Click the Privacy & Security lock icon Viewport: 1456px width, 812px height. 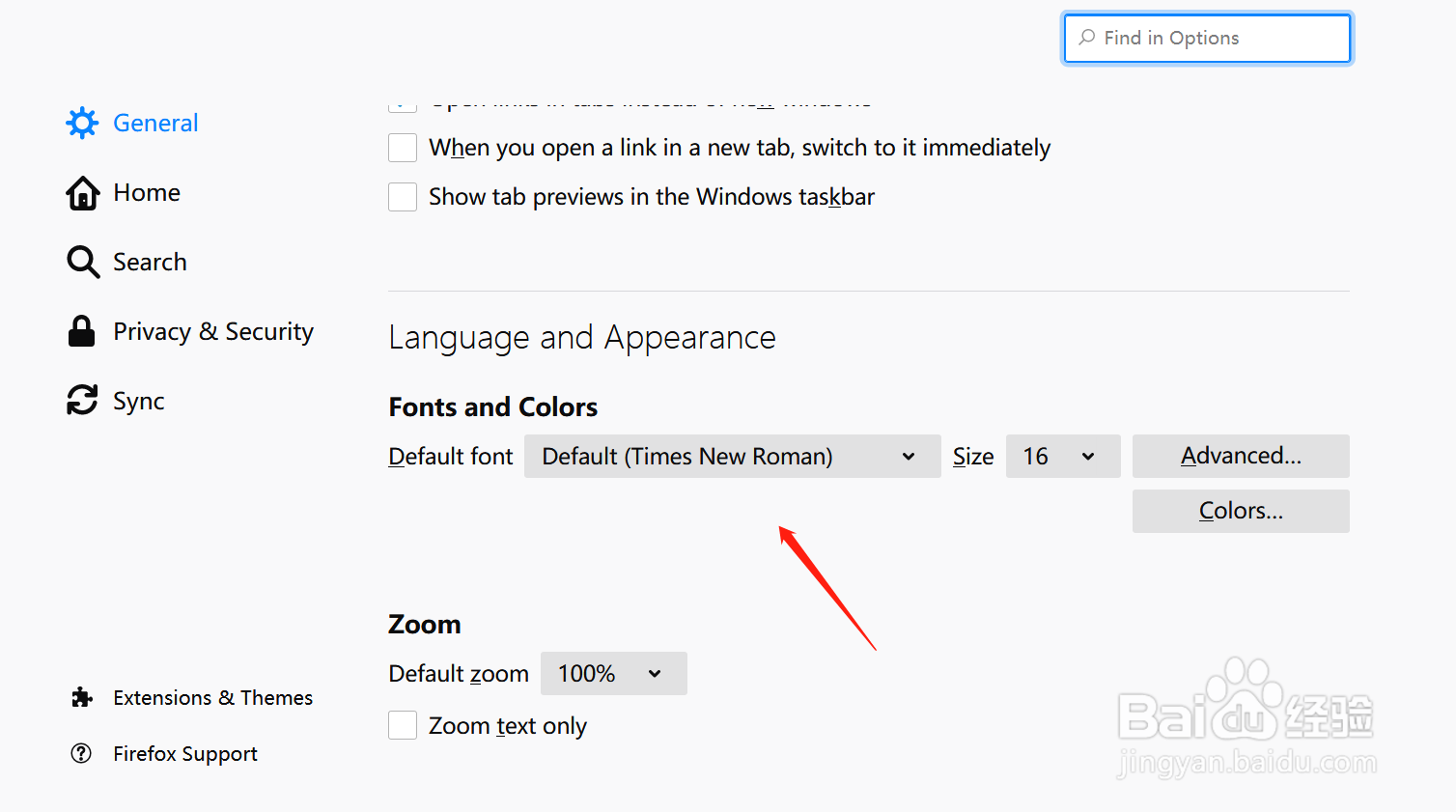(82, 331)
